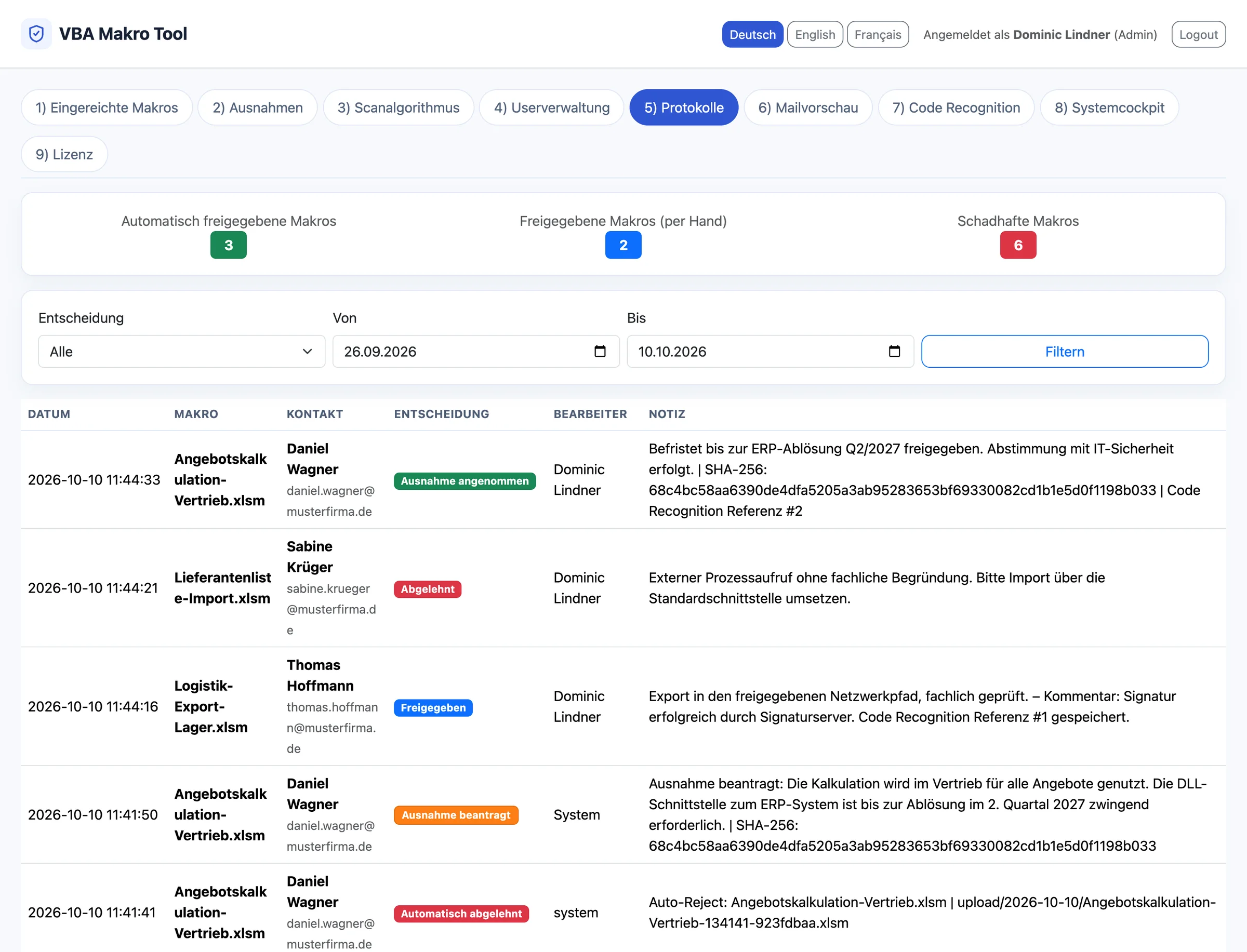Click the user name Dominic Lindner in header
The image size is (1247, 952).
(x=1061, y=35)
